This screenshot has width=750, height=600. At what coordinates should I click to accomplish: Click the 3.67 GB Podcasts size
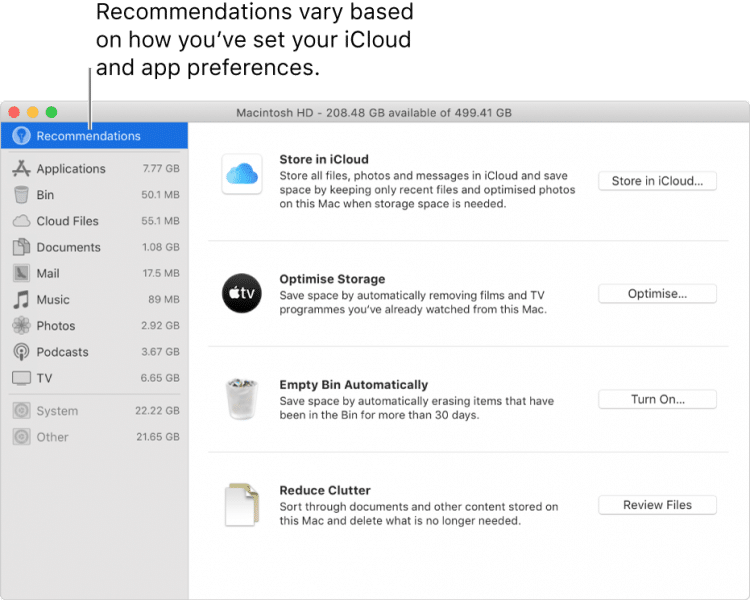160,352
